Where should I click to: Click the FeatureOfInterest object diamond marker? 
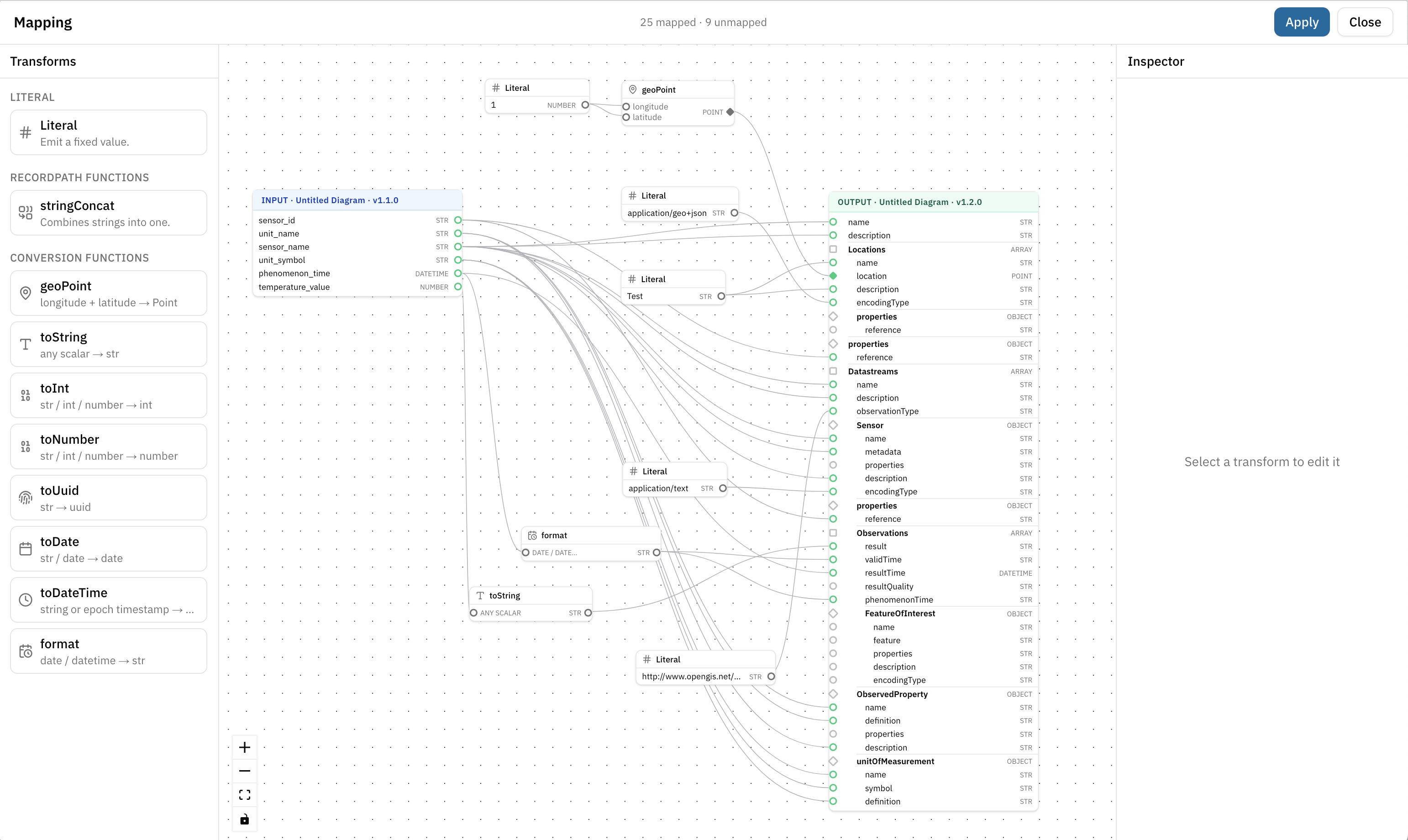pyautogui.click(x=833, y=614)
